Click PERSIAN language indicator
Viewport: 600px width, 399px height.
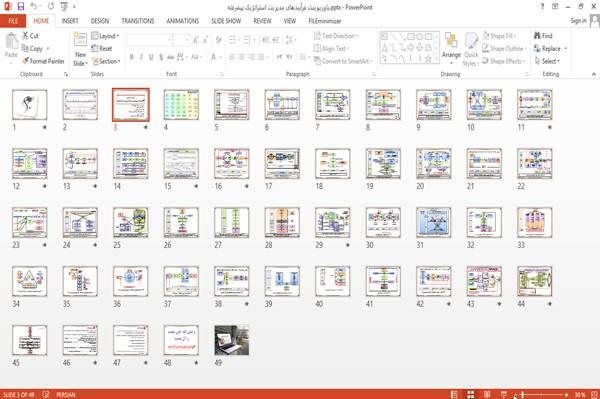click(66, 394)
